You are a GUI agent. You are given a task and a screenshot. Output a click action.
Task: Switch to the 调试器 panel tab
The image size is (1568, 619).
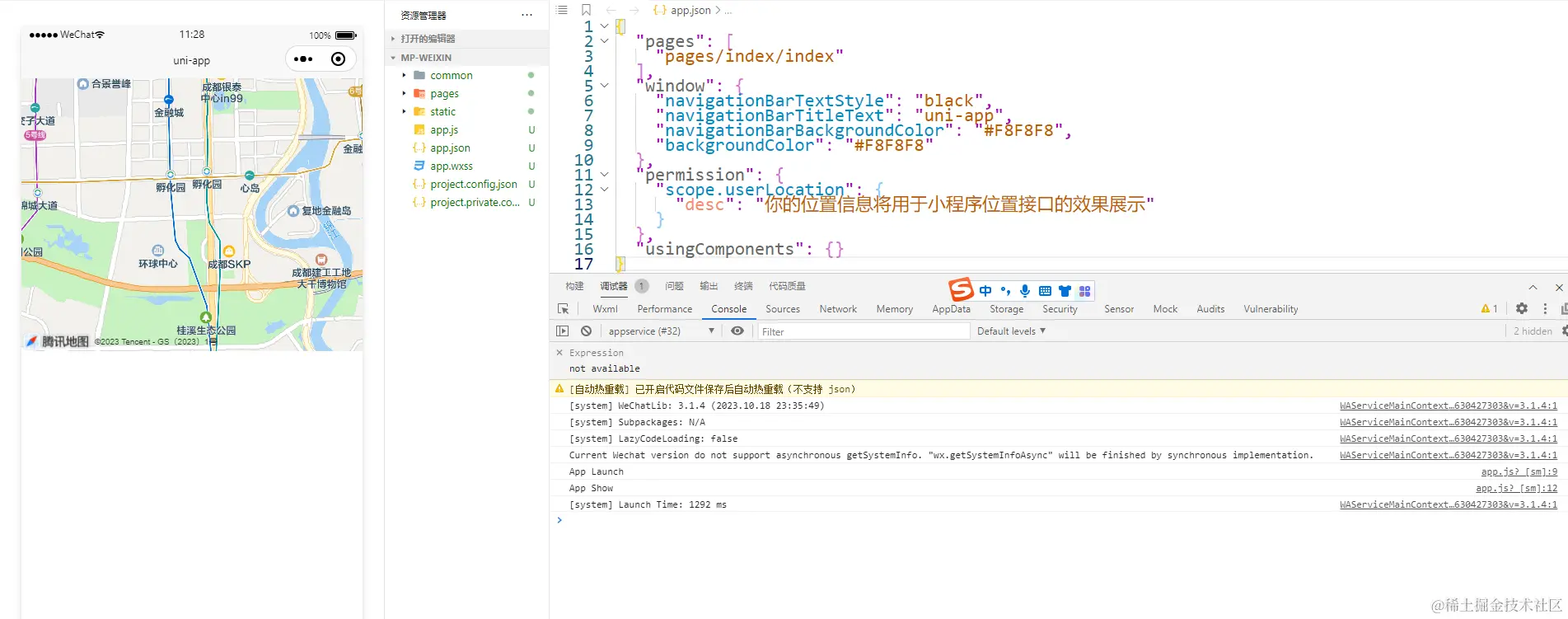[x=614, y=286]
